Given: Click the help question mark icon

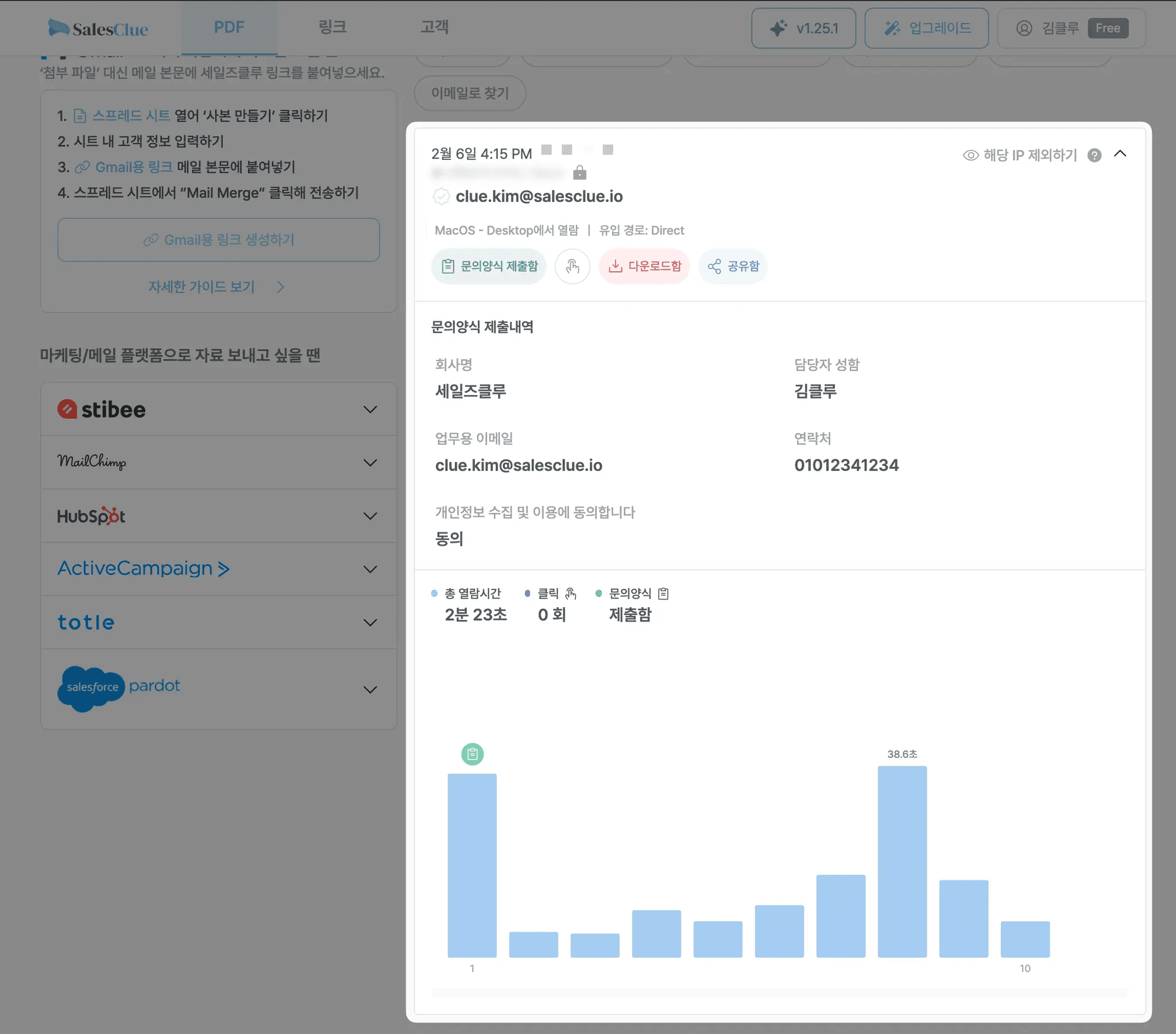Looking at the screenshot, I should tap(1095, 155).
